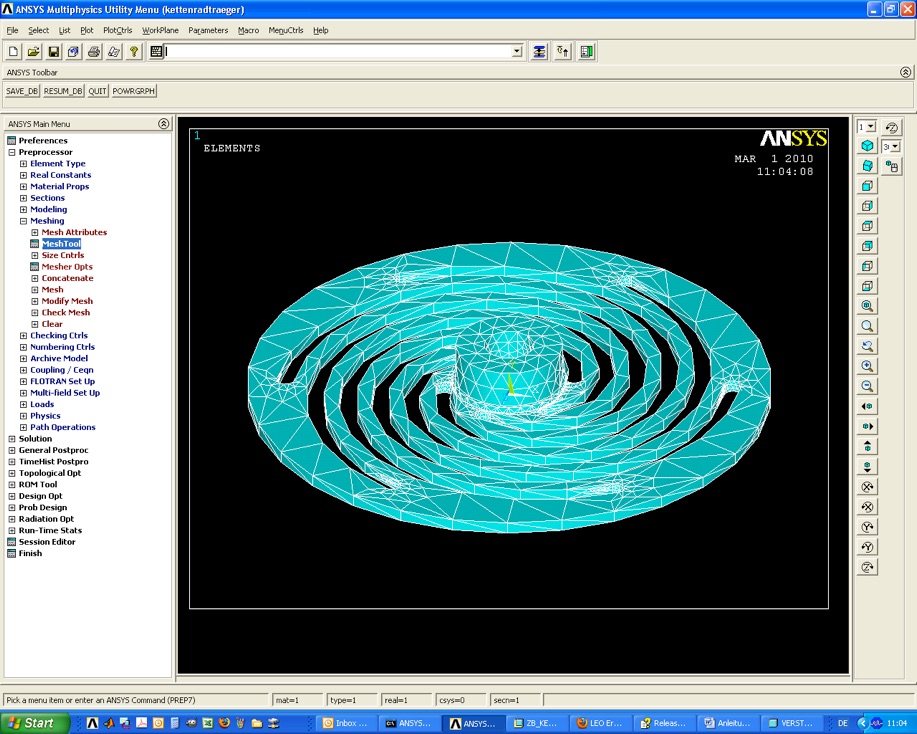The image size is (917, 734).
Task: Switch to Inbox taskbar window
Action: tap(346, 723)
